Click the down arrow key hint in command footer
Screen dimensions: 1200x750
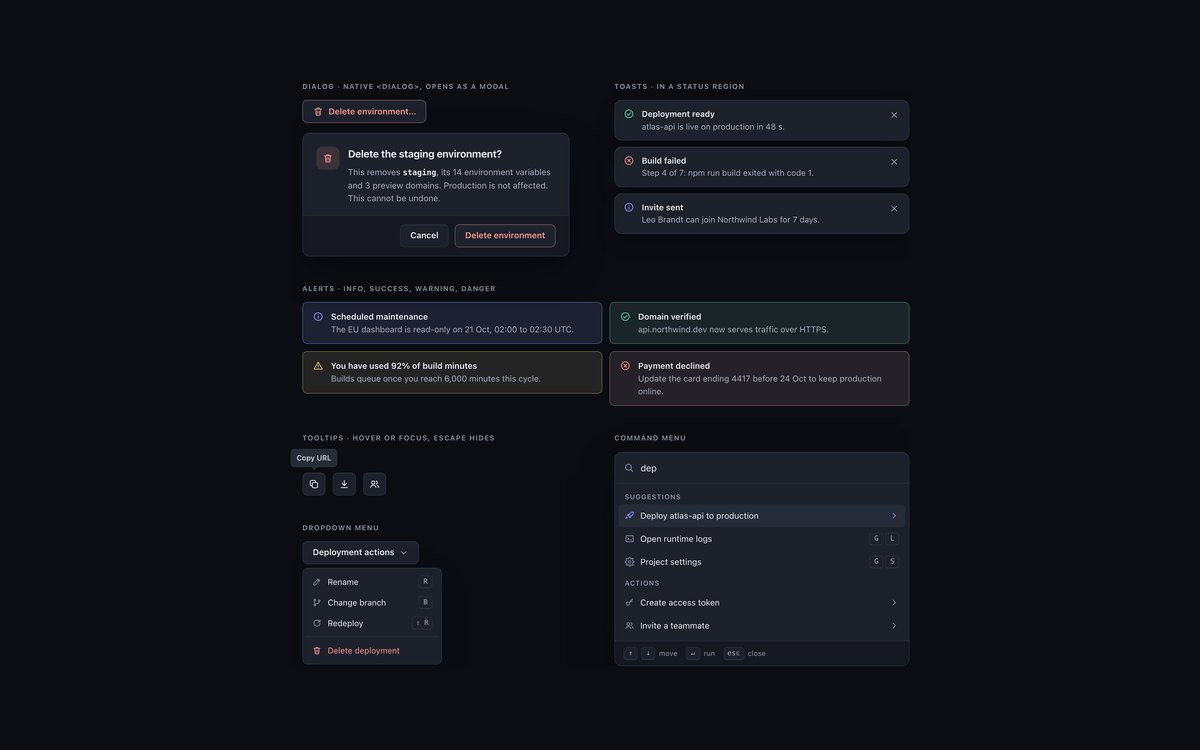tap(648, 653)
